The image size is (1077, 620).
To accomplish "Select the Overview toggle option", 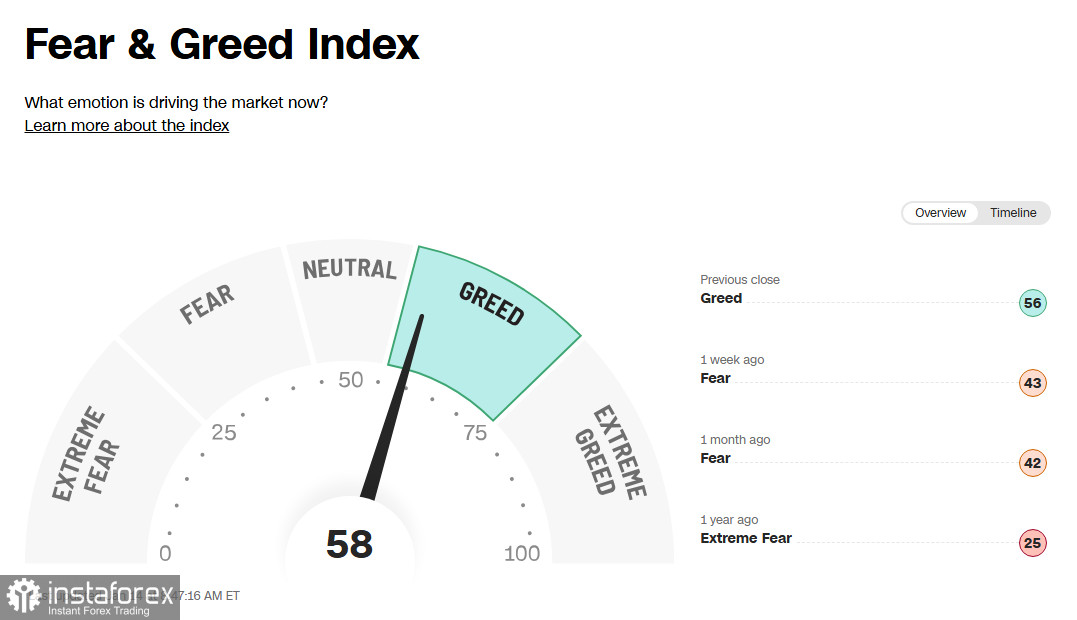I will [x=940, y=213].
